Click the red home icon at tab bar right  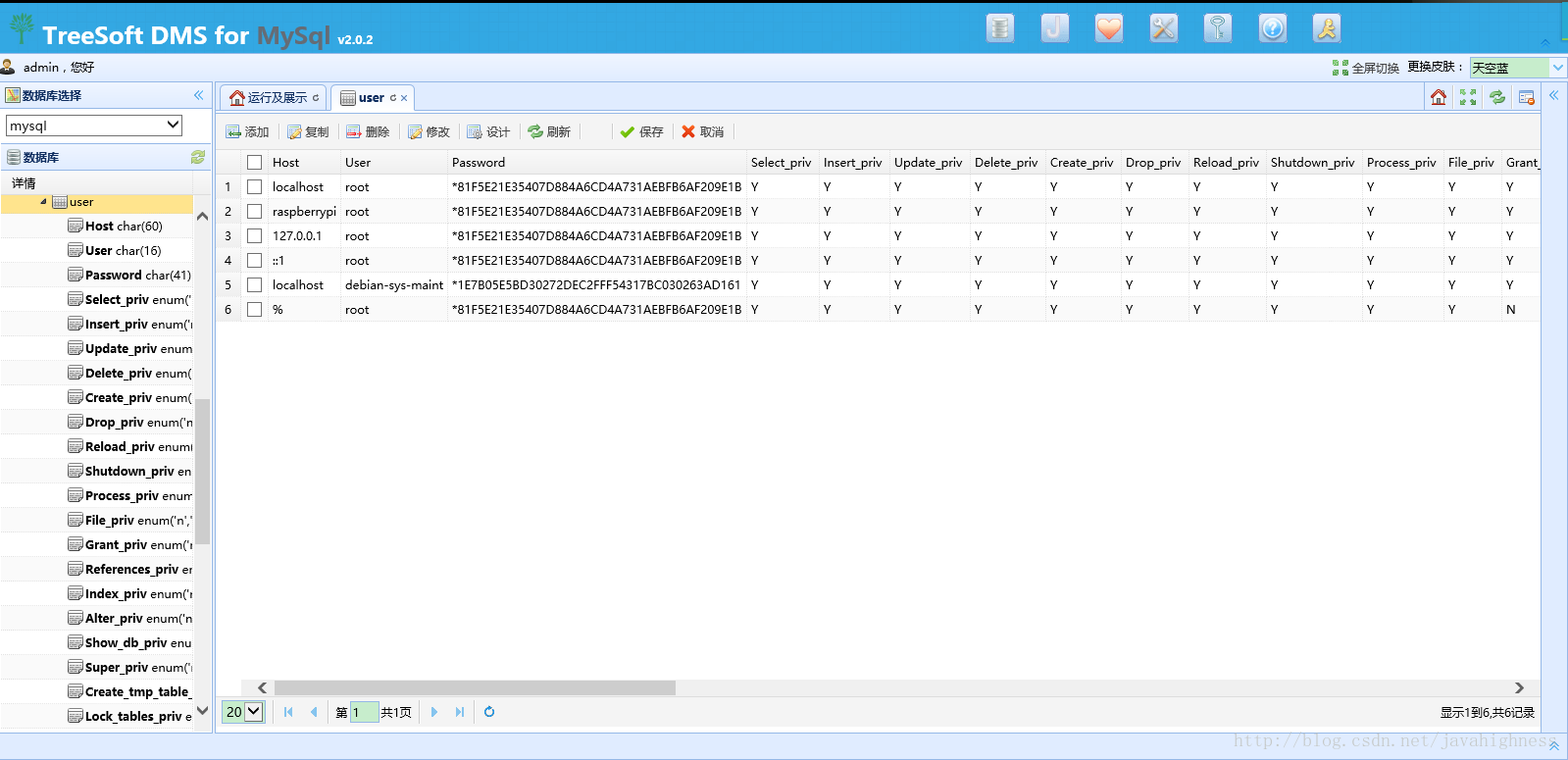pos(1439,97)
